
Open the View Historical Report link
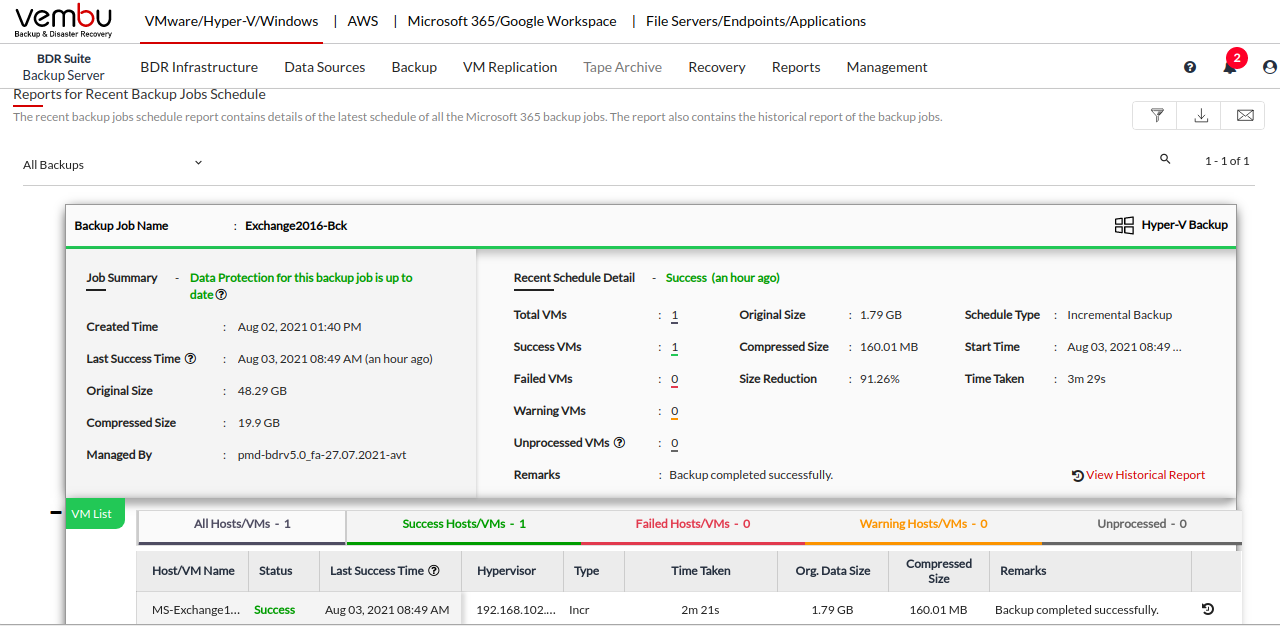point(1138,475)
